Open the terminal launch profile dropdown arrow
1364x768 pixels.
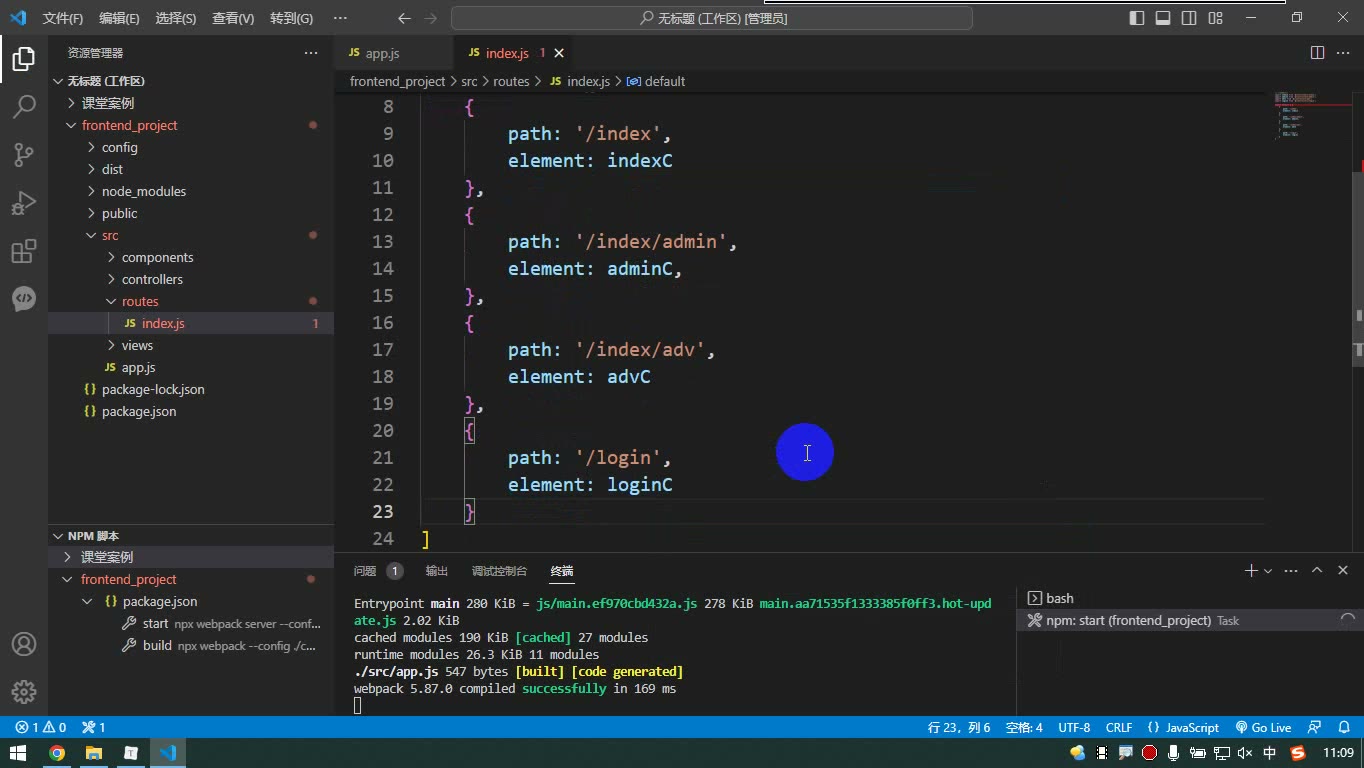click(x=1268, y=571)
